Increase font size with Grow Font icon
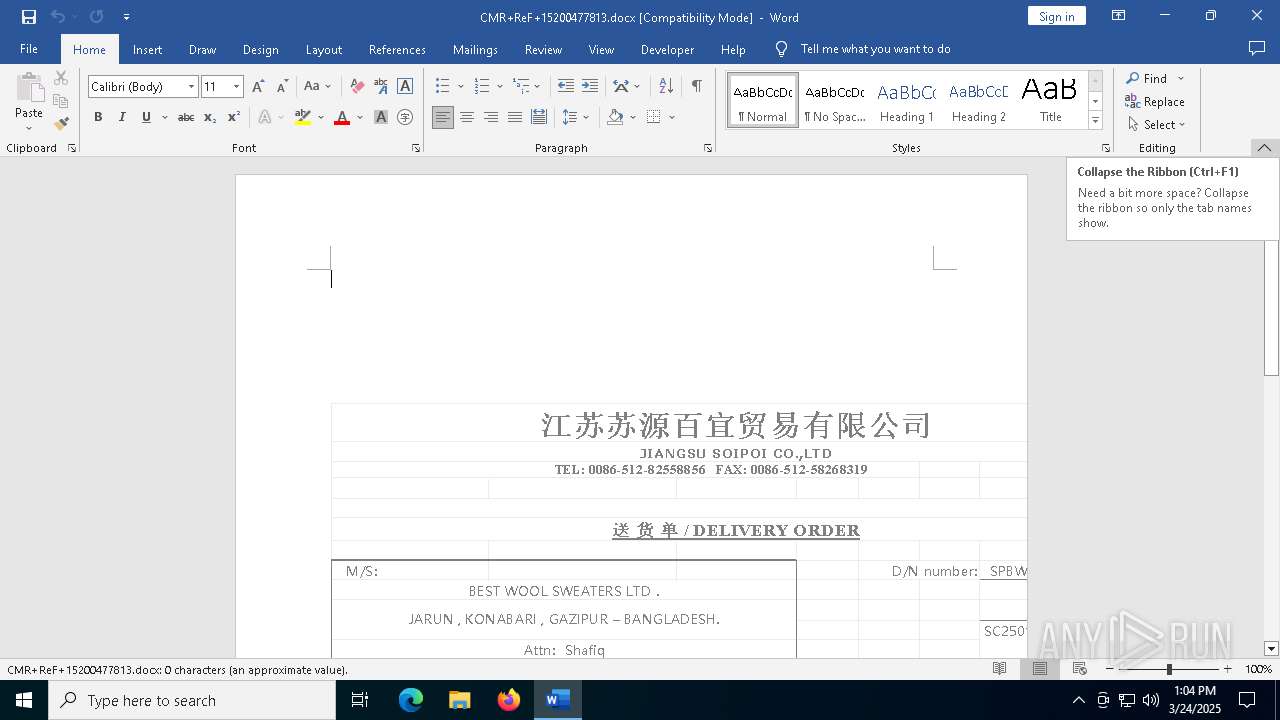 [x=259, y=87]
